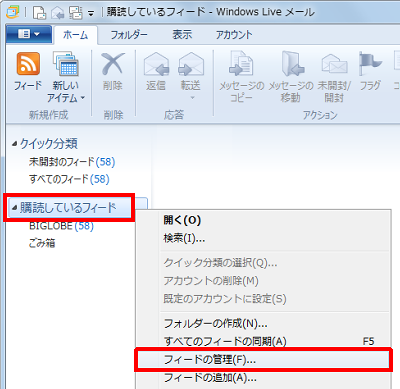Select the BIGLOBE feed folder

[x=61, y=226]
